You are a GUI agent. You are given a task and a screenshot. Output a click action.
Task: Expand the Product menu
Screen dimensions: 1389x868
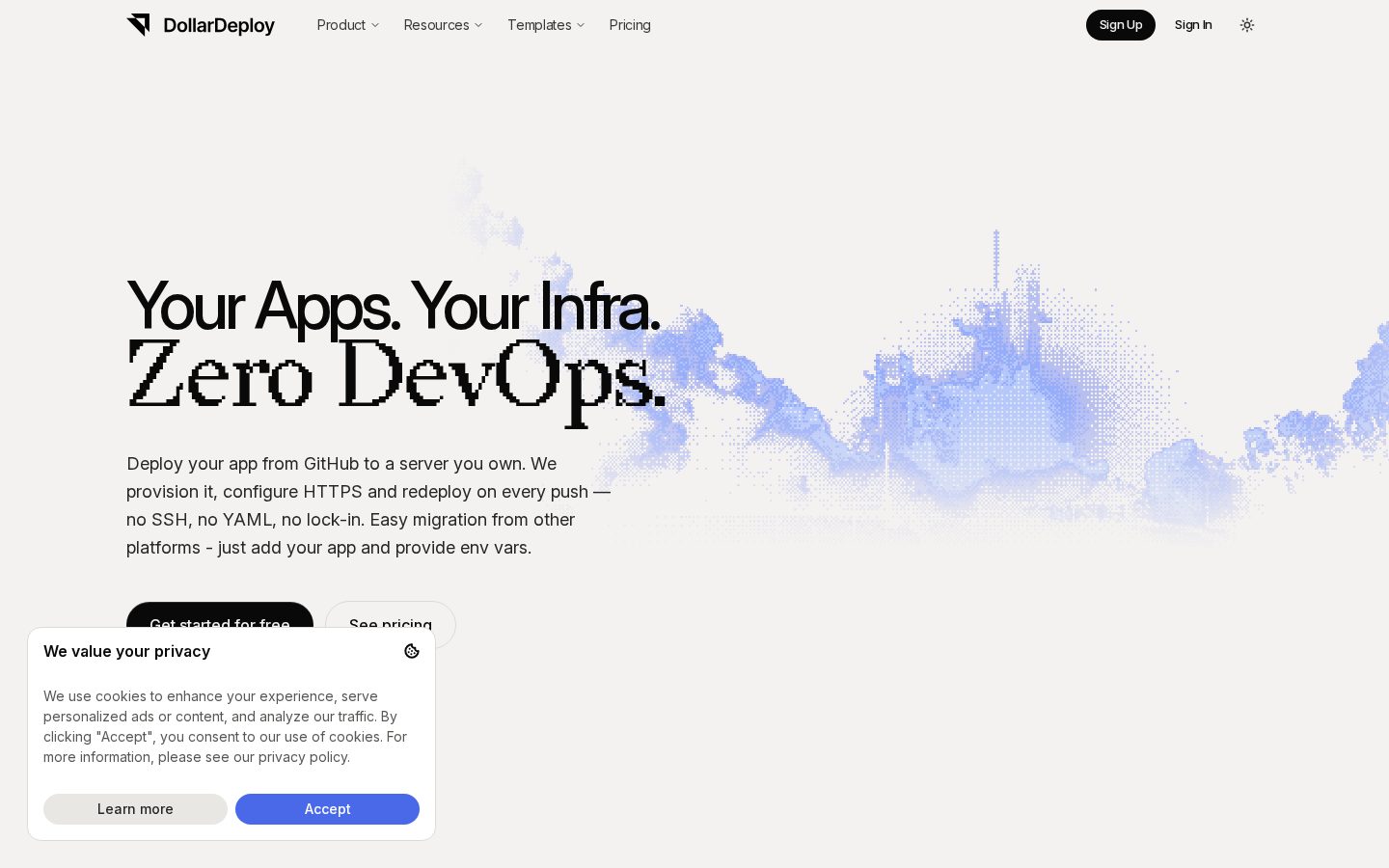click(x=348, y=25)
